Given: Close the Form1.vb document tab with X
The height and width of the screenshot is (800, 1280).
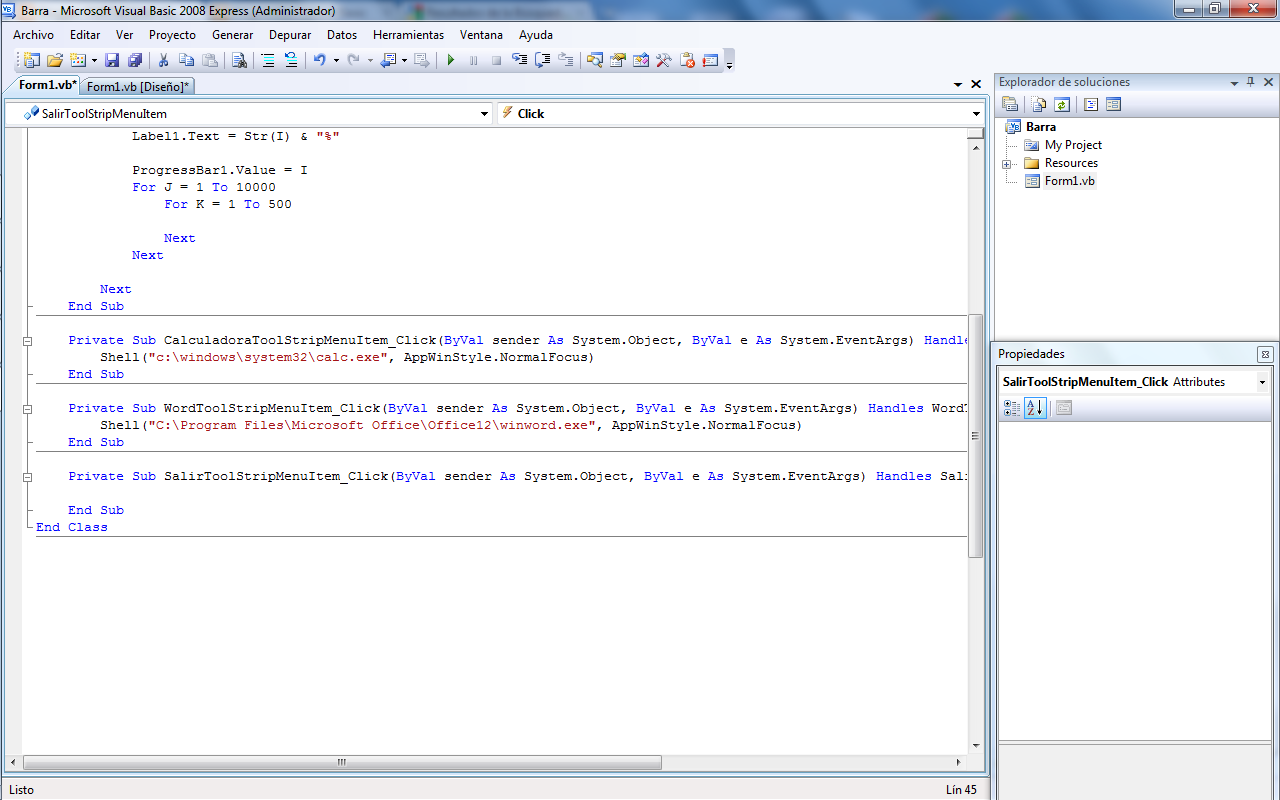Looking at the screenshot, I should pos(976,85).
